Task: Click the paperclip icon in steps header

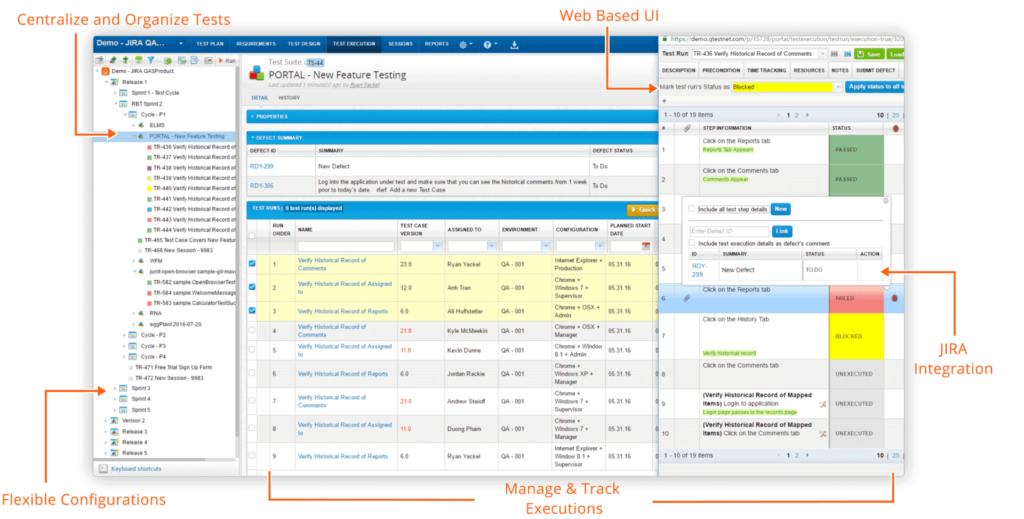Action: tap(687, 128)
